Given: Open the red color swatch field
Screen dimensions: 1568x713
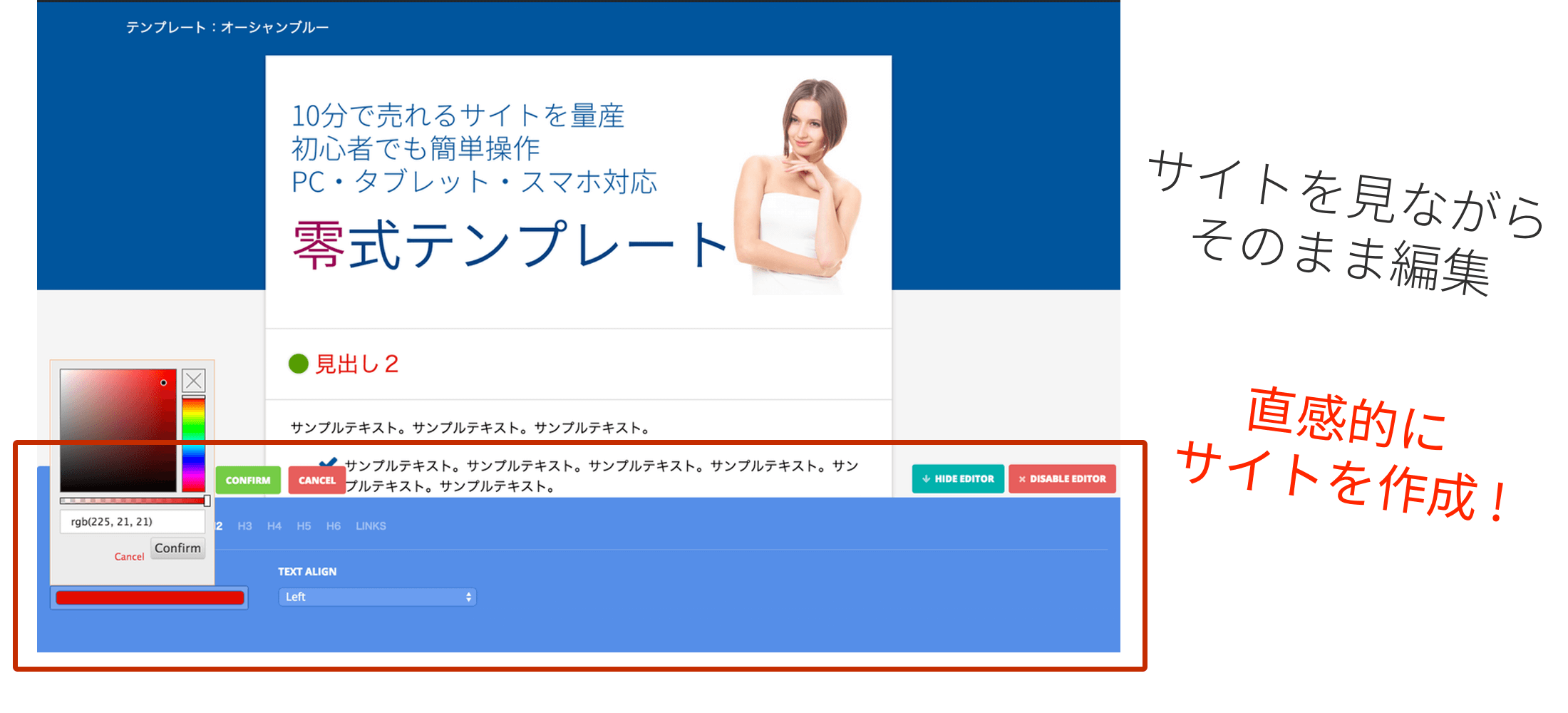Looking at the screenshot, I should [x=150, y=597].
